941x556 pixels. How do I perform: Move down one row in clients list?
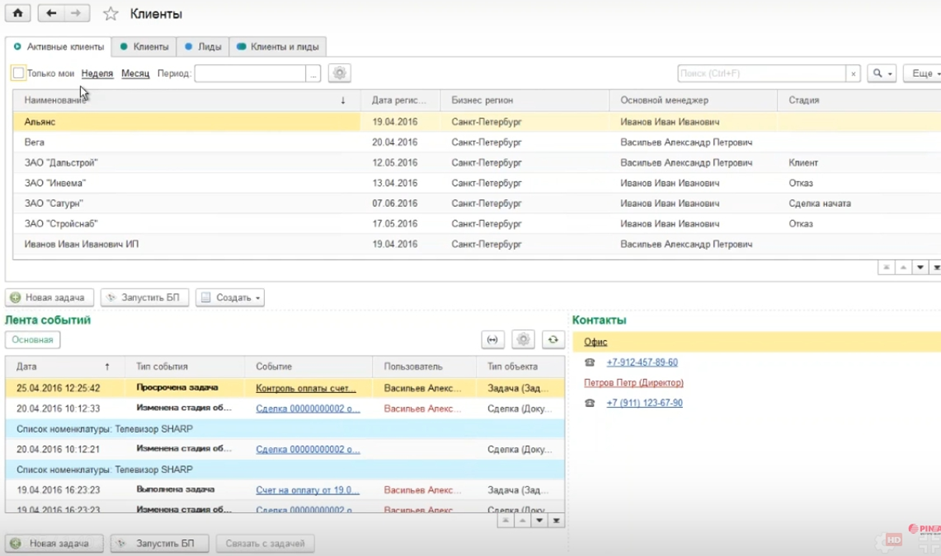tap(920, 267)
